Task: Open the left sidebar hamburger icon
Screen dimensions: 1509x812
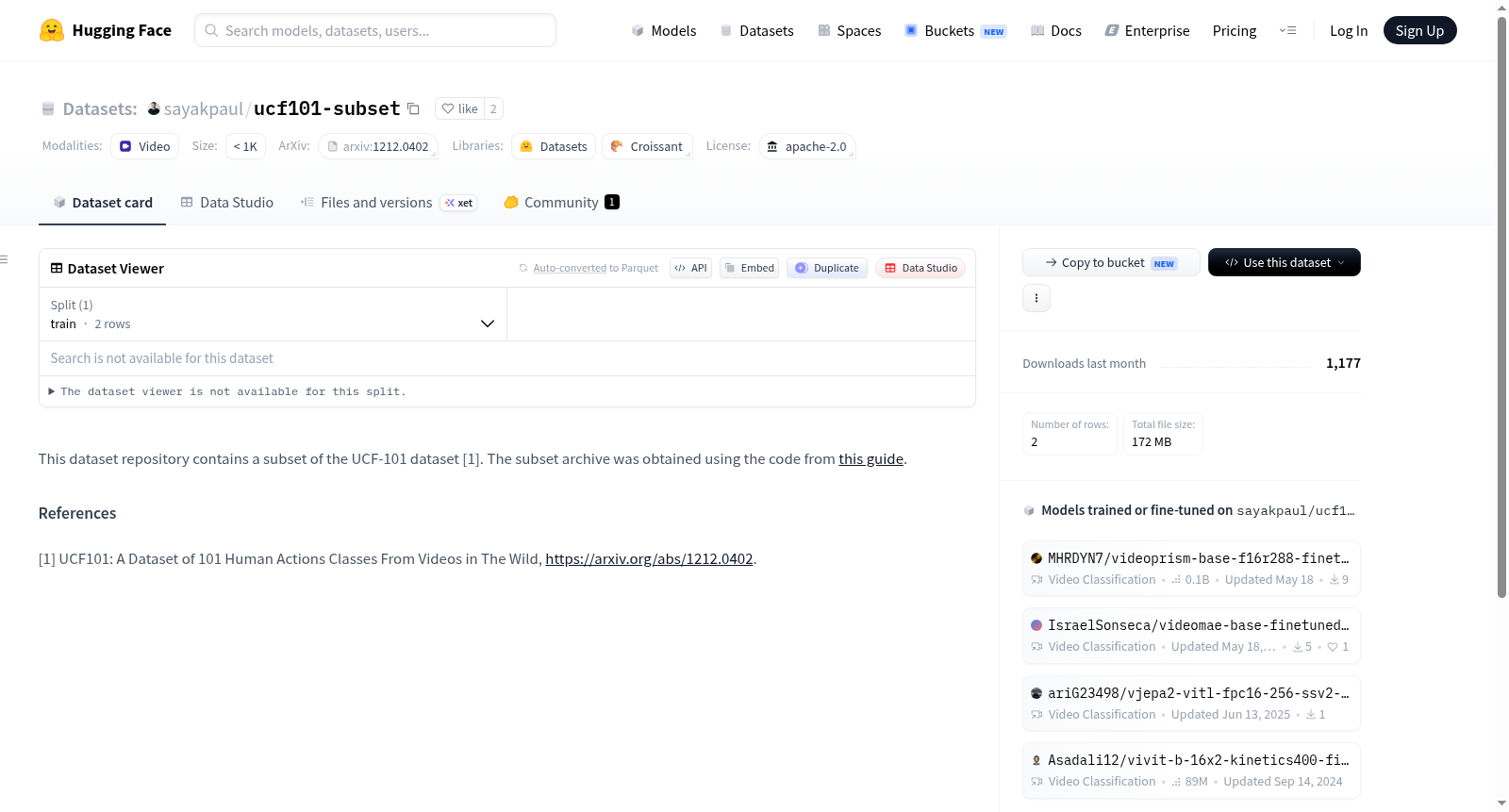Action: 5,259
